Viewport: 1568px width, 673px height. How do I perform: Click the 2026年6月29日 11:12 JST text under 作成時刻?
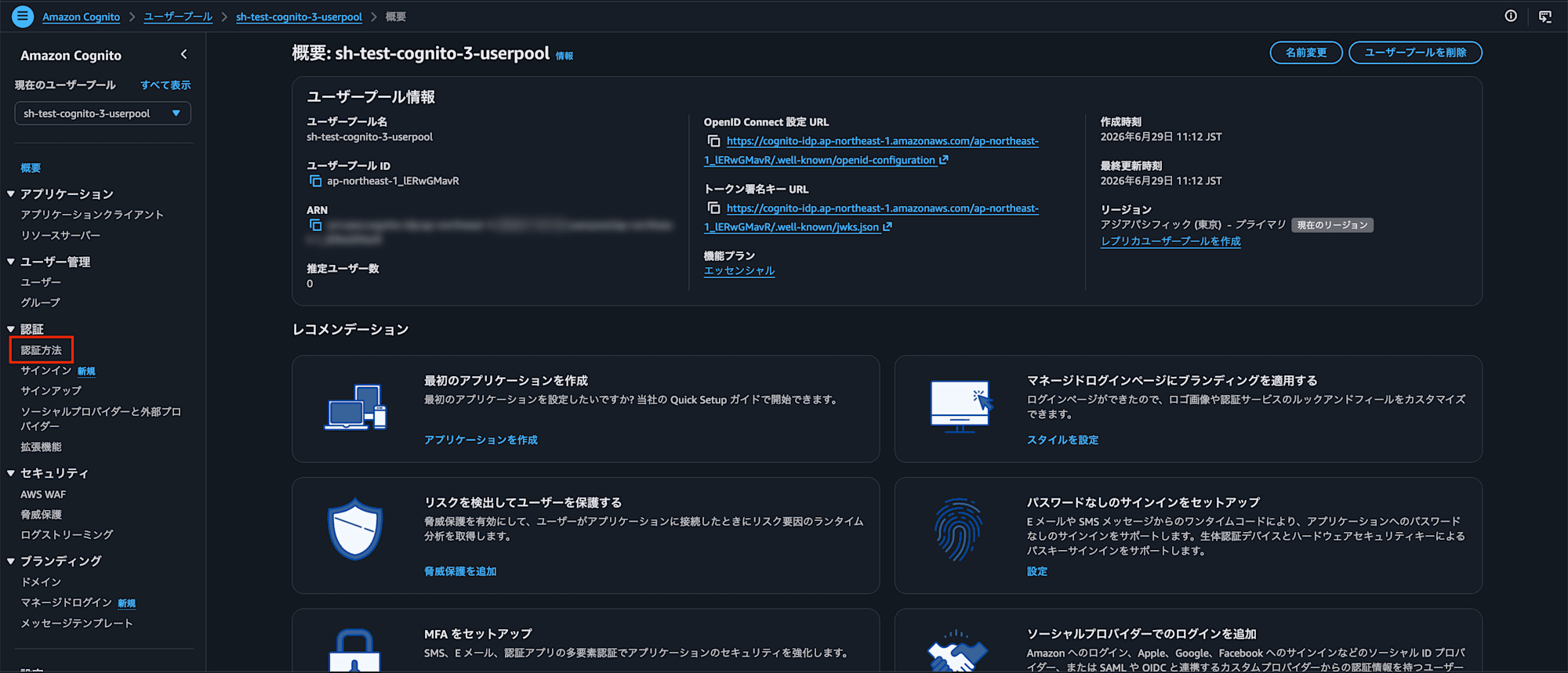point(1161,137)
